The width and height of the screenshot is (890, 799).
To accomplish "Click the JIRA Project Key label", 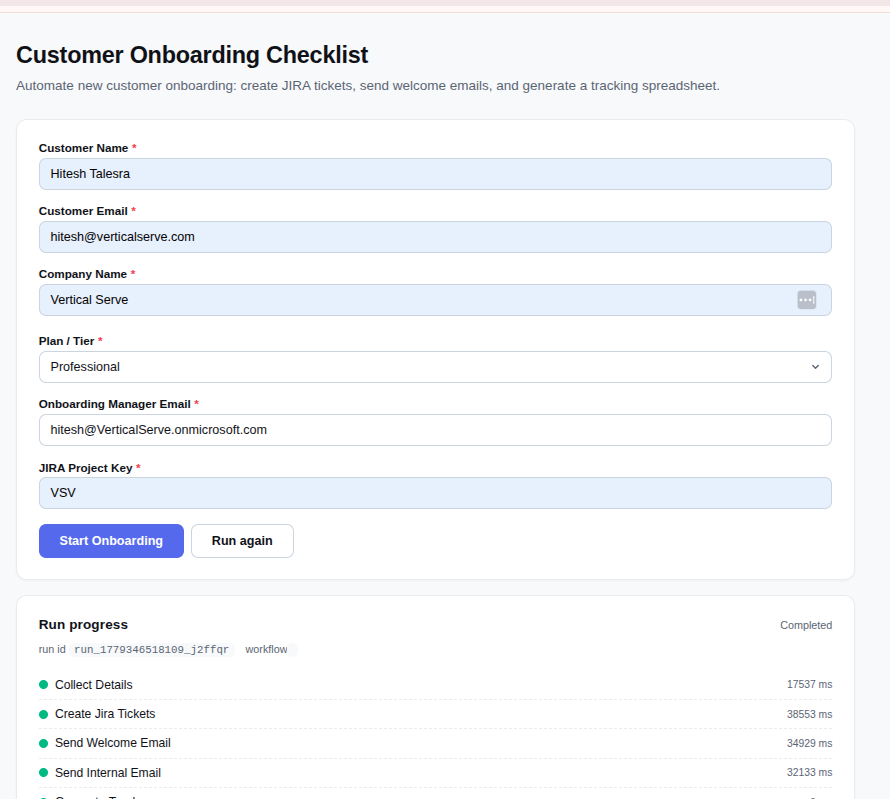I will (x=85, y=468).
